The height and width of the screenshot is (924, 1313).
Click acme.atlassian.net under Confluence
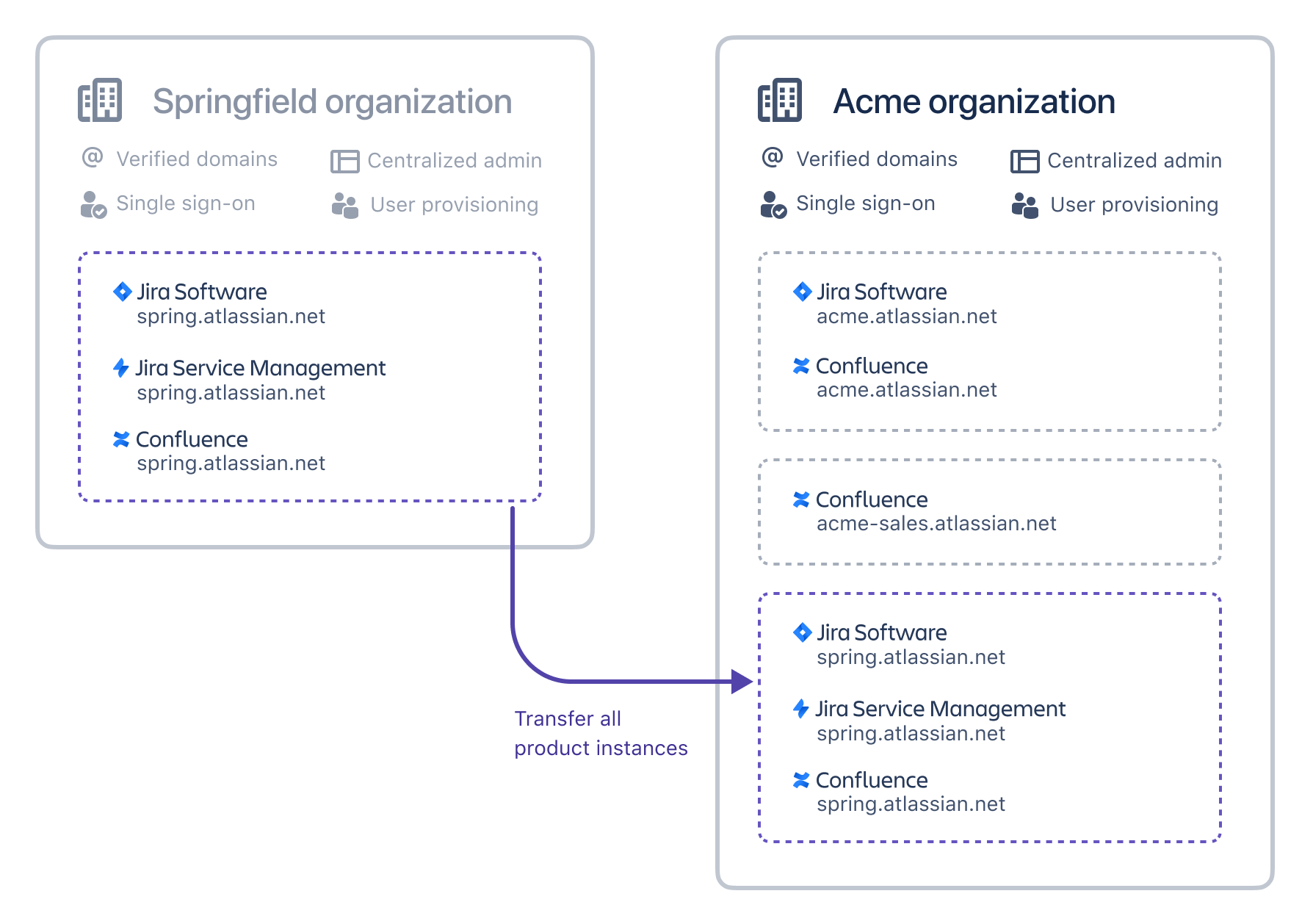907,390
